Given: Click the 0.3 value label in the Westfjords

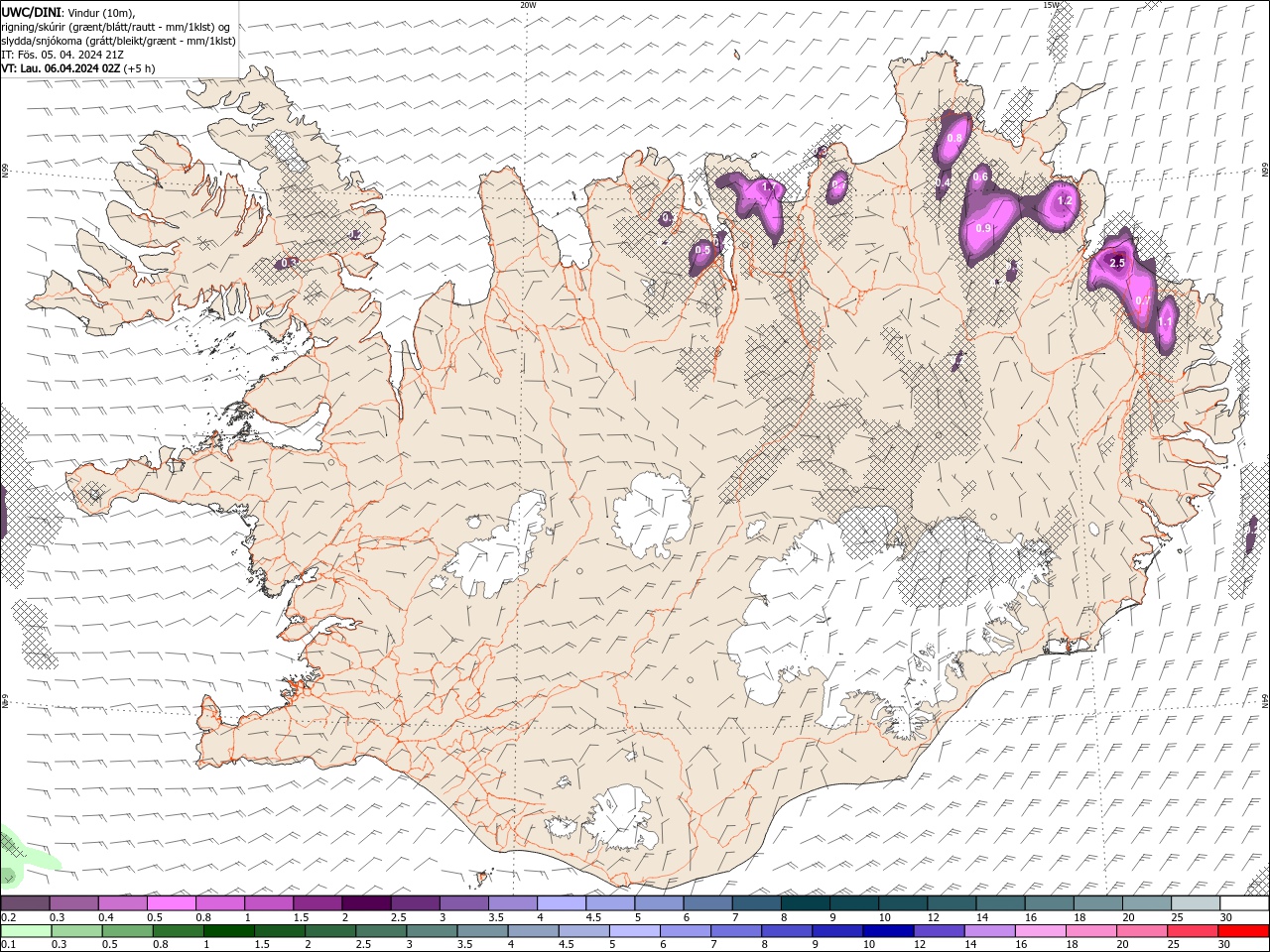Looking at the screenshot, I should tap(289, 263).
